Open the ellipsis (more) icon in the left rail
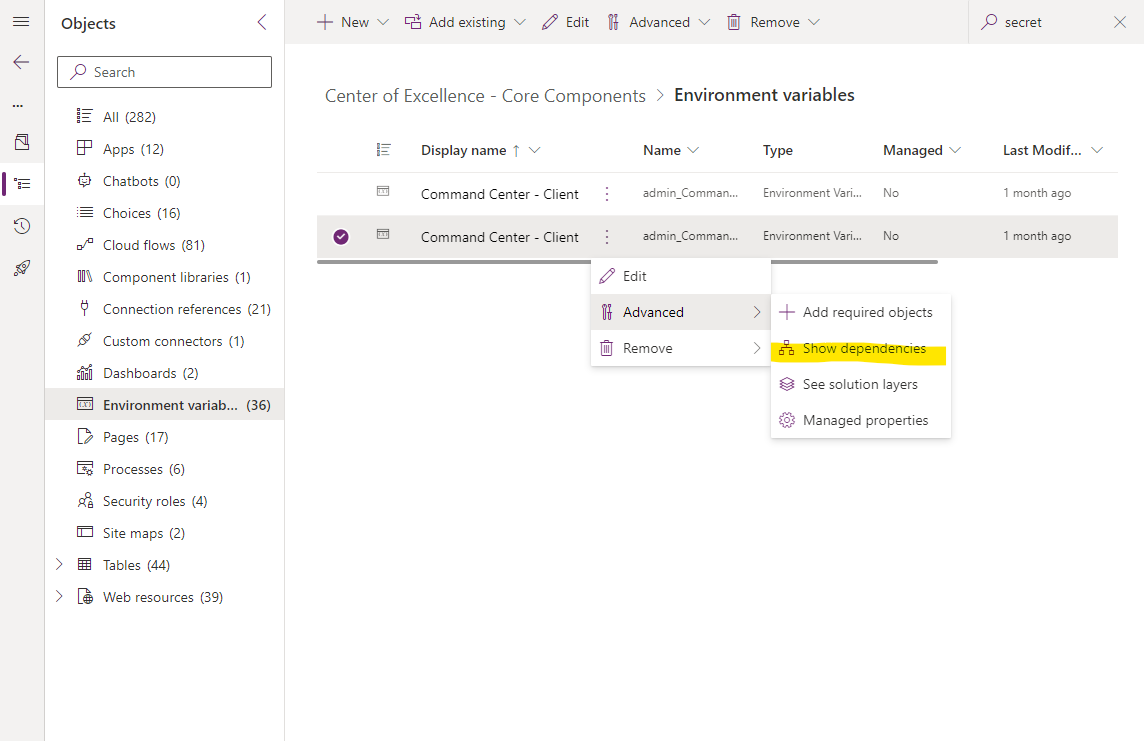Image resolution: width=1144 pixels, height=741 pixels. tap(21, 104)
